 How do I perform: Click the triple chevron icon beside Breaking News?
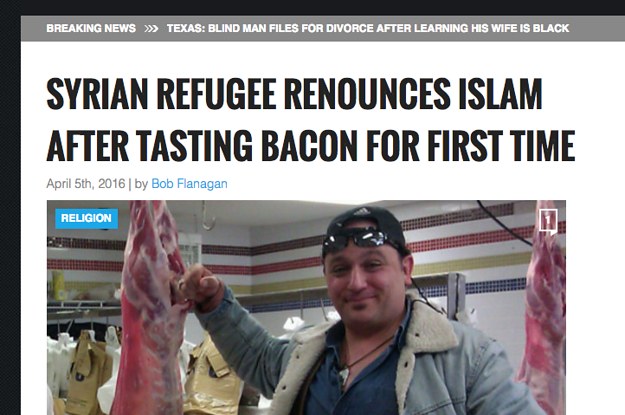(x=151, y=28)
